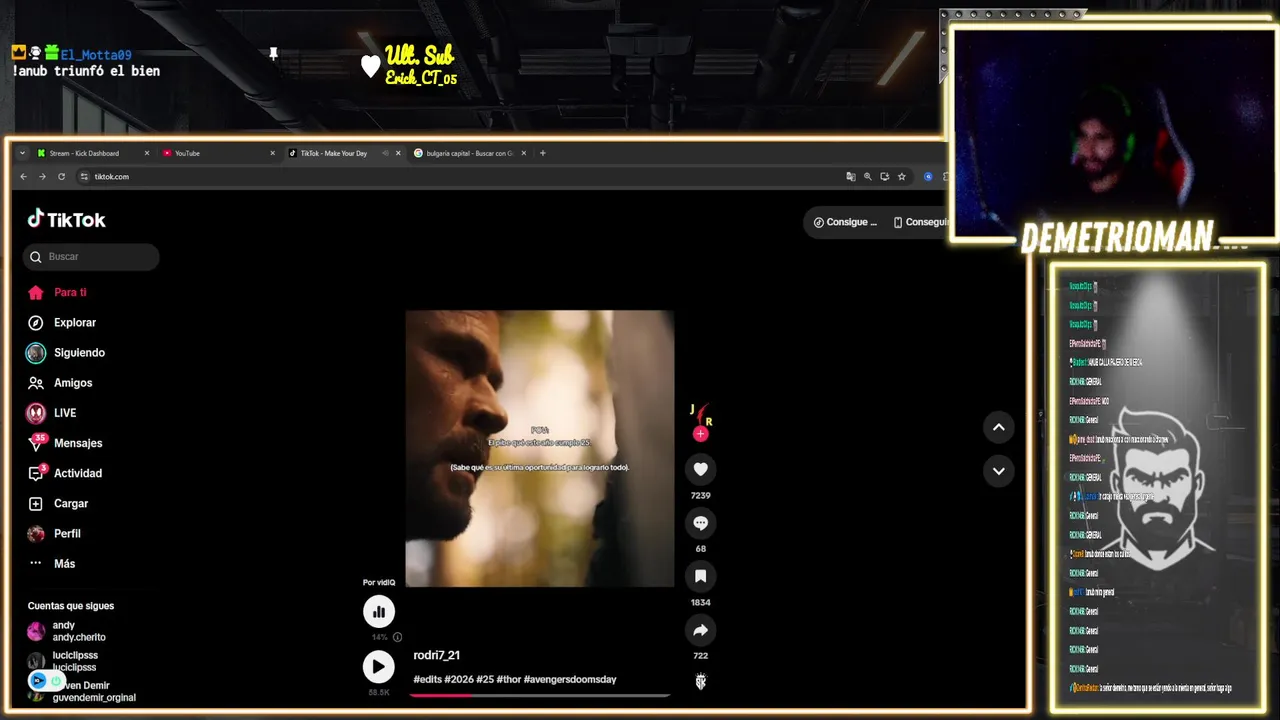The width and height of the screenshot is (1280, 720).
Task: Click the vidIQ info icon by 14%
Action: coord(397,637)
